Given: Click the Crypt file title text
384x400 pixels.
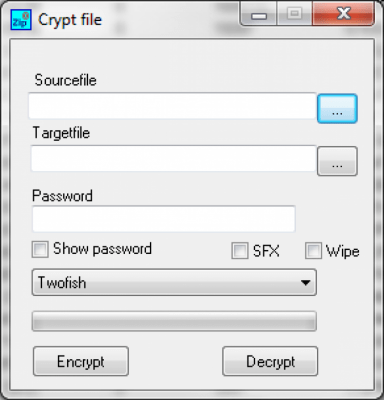Looking at the screenshot, I should pyautogui.click(x=70, y=20).
